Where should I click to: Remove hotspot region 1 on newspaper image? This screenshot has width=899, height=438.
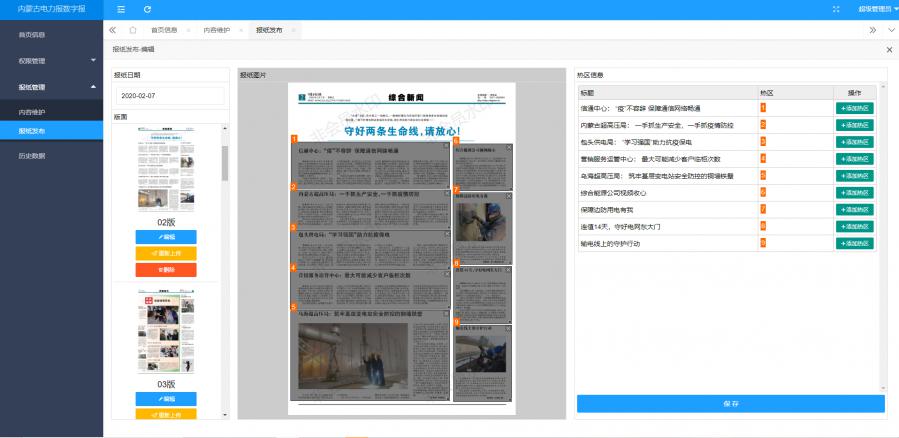tap(445, 146)
